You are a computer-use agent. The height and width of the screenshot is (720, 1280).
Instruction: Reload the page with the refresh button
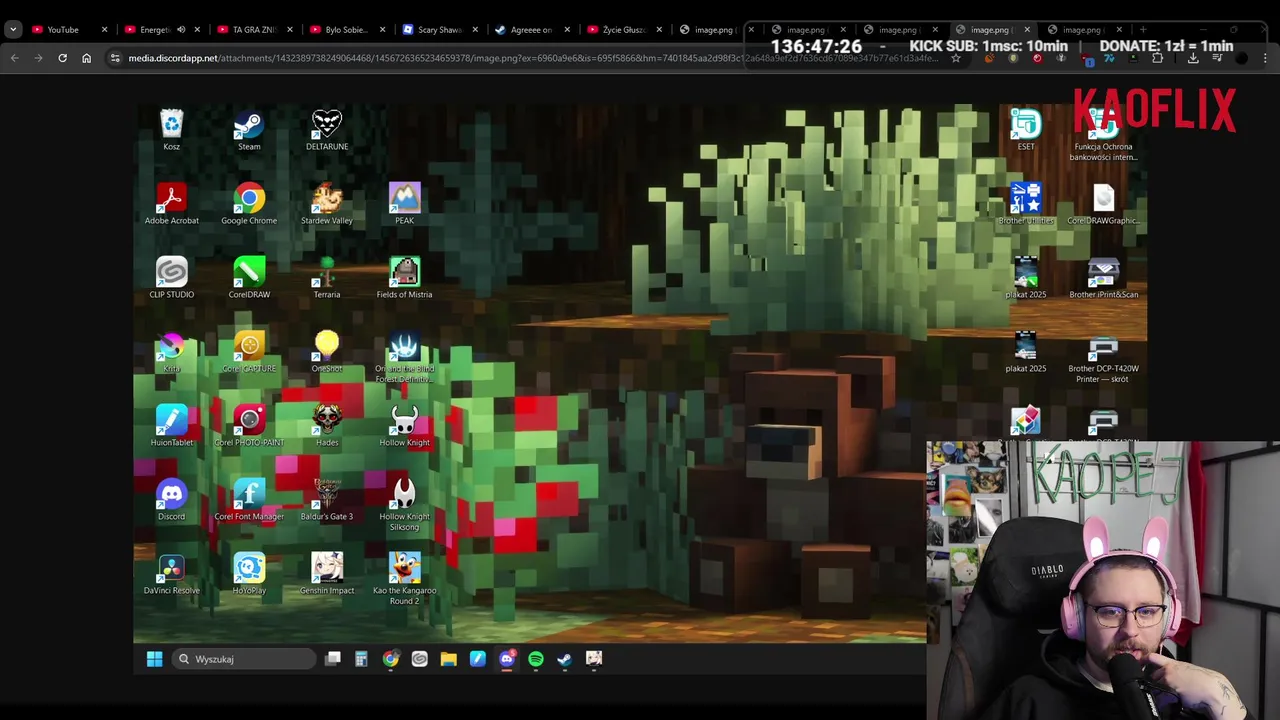click(62, 58)
